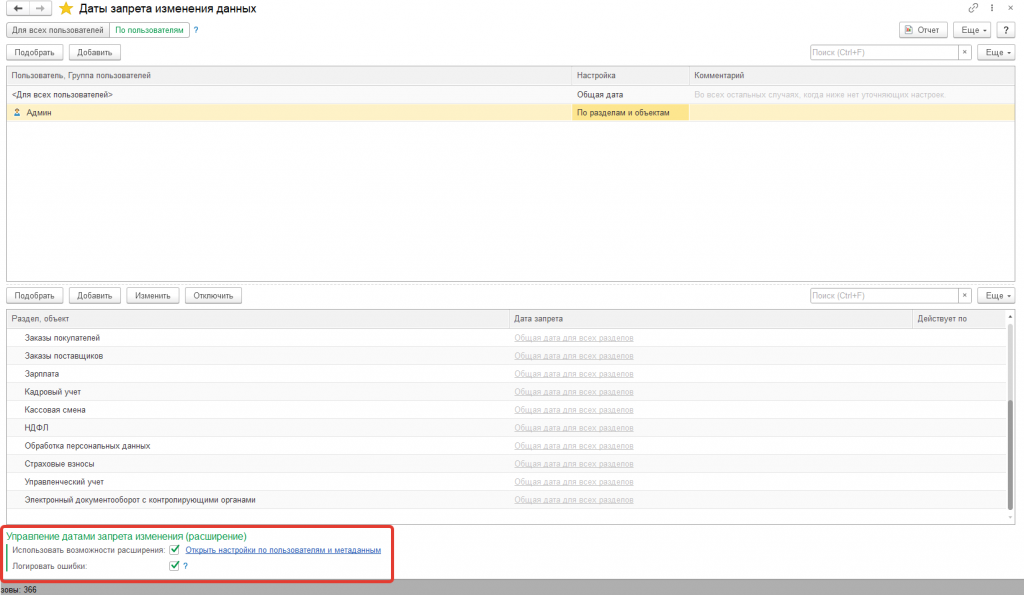
Task: Clear the upper search field
Action: coord(965,52)
